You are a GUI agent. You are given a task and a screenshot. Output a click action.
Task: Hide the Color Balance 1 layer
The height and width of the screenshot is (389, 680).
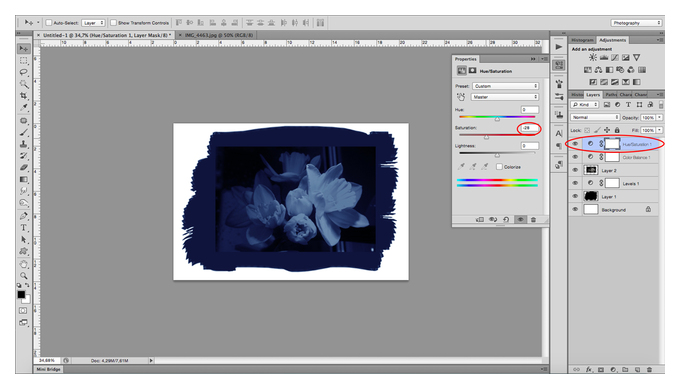575,157
